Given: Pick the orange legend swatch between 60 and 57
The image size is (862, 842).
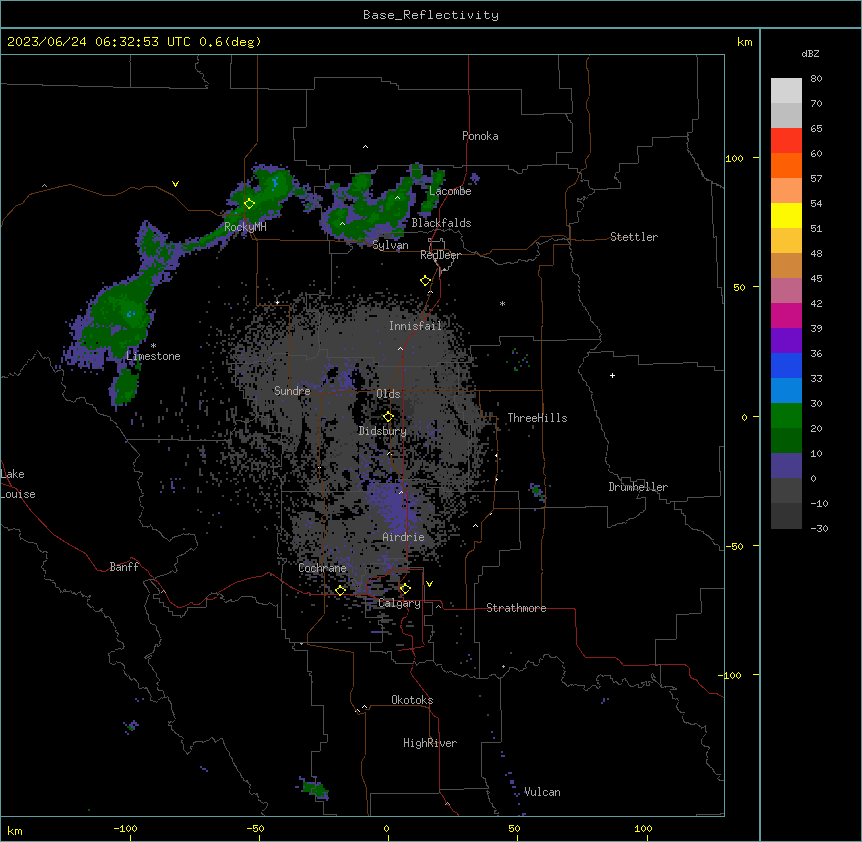Looking at the screenshot, I should click(786, 165).
